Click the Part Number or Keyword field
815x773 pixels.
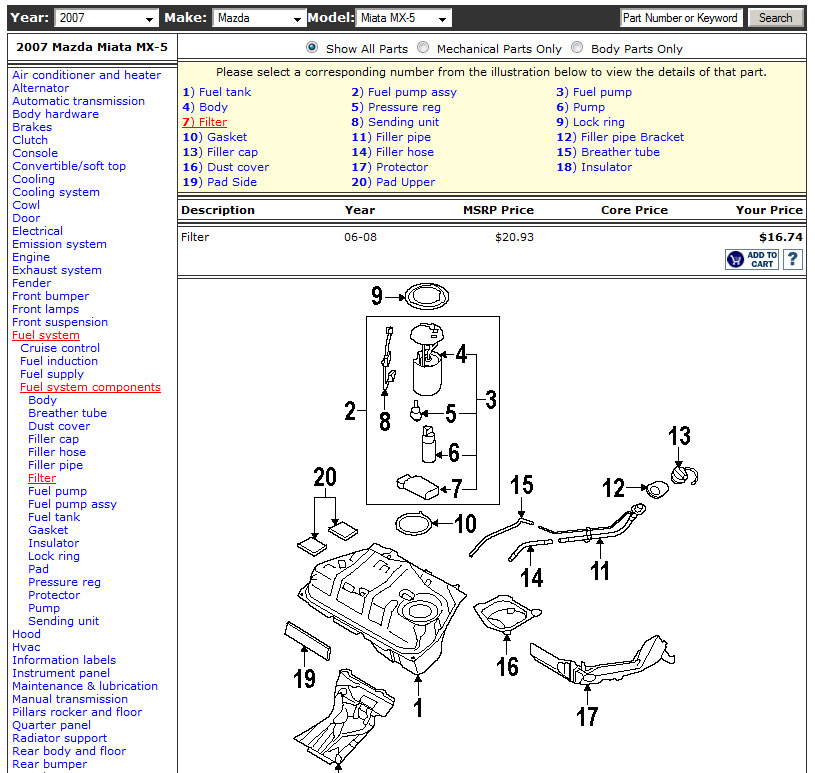(681, 18)
